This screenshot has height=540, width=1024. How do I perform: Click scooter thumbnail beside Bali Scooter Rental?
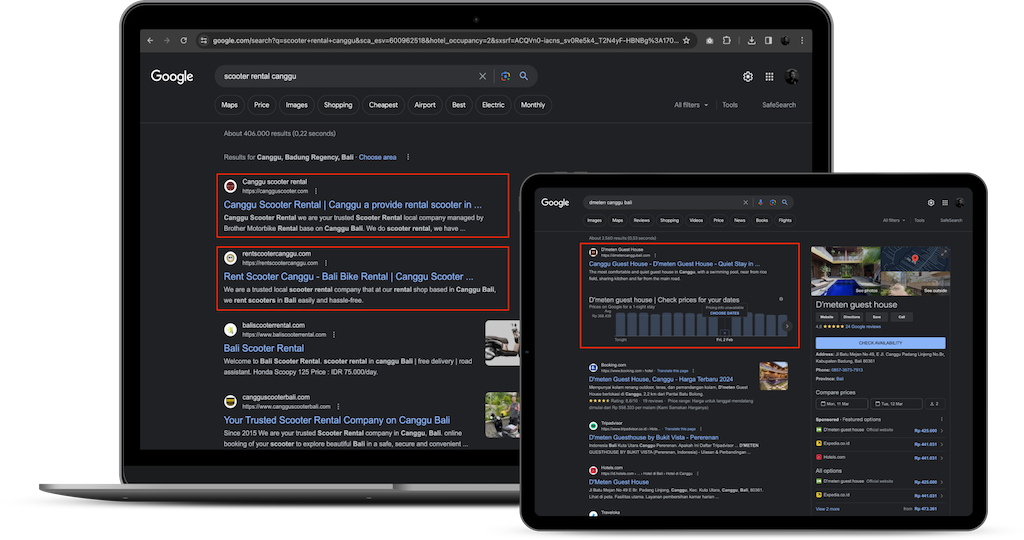pos(502,343)
